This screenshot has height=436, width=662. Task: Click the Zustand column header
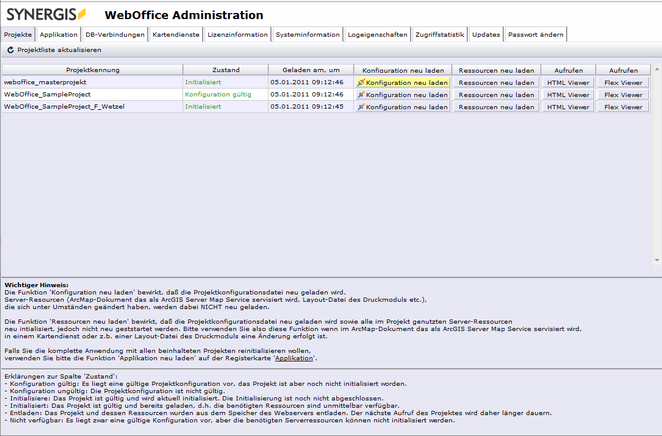coord(225,71)
